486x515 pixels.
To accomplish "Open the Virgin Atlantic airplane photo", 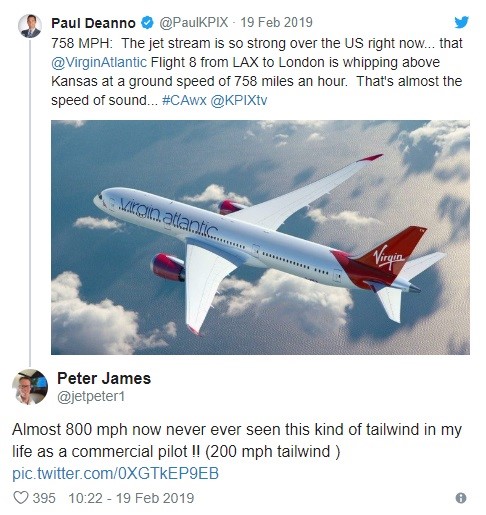I will pyautogui.click(x=260, y=237).
